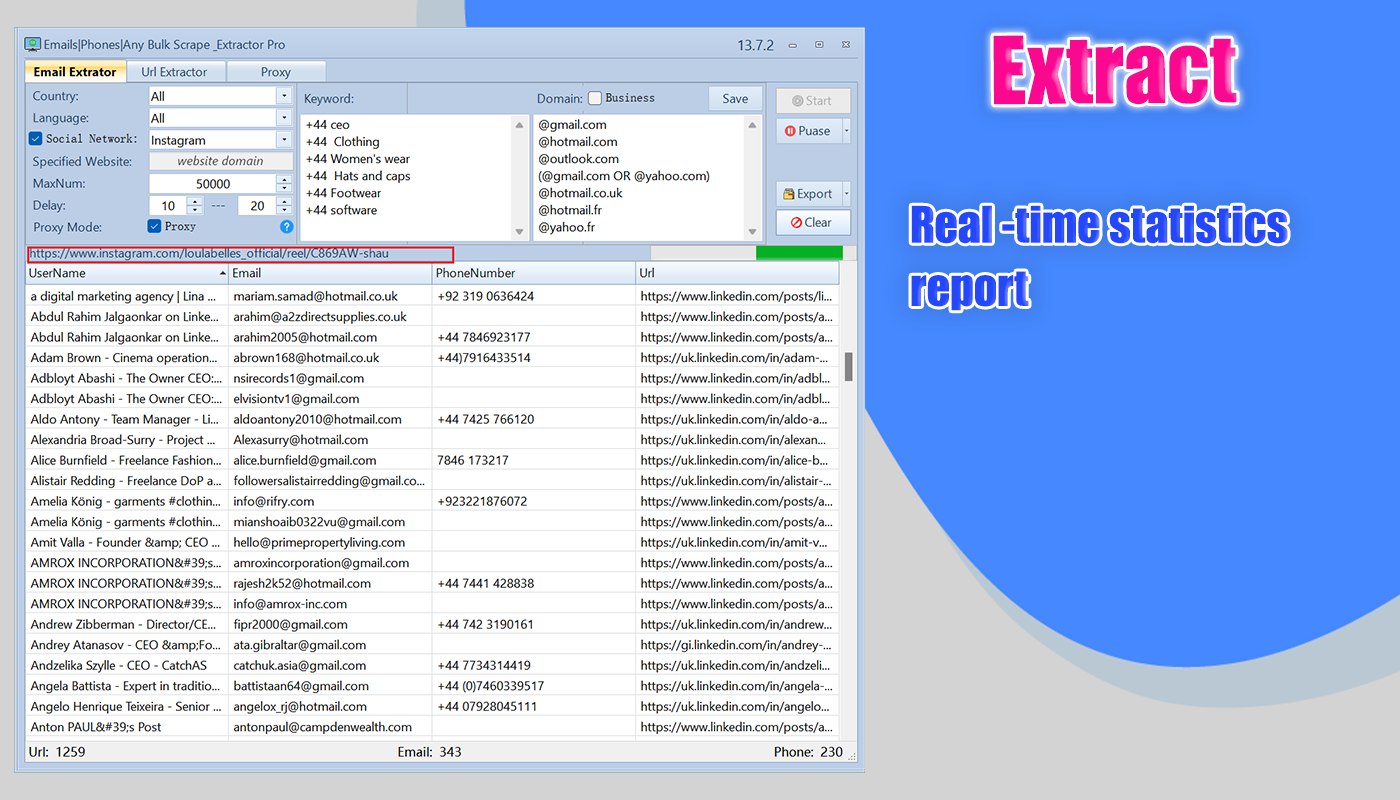Select the '+44 Clothing' keyword line

click(343, 142)
